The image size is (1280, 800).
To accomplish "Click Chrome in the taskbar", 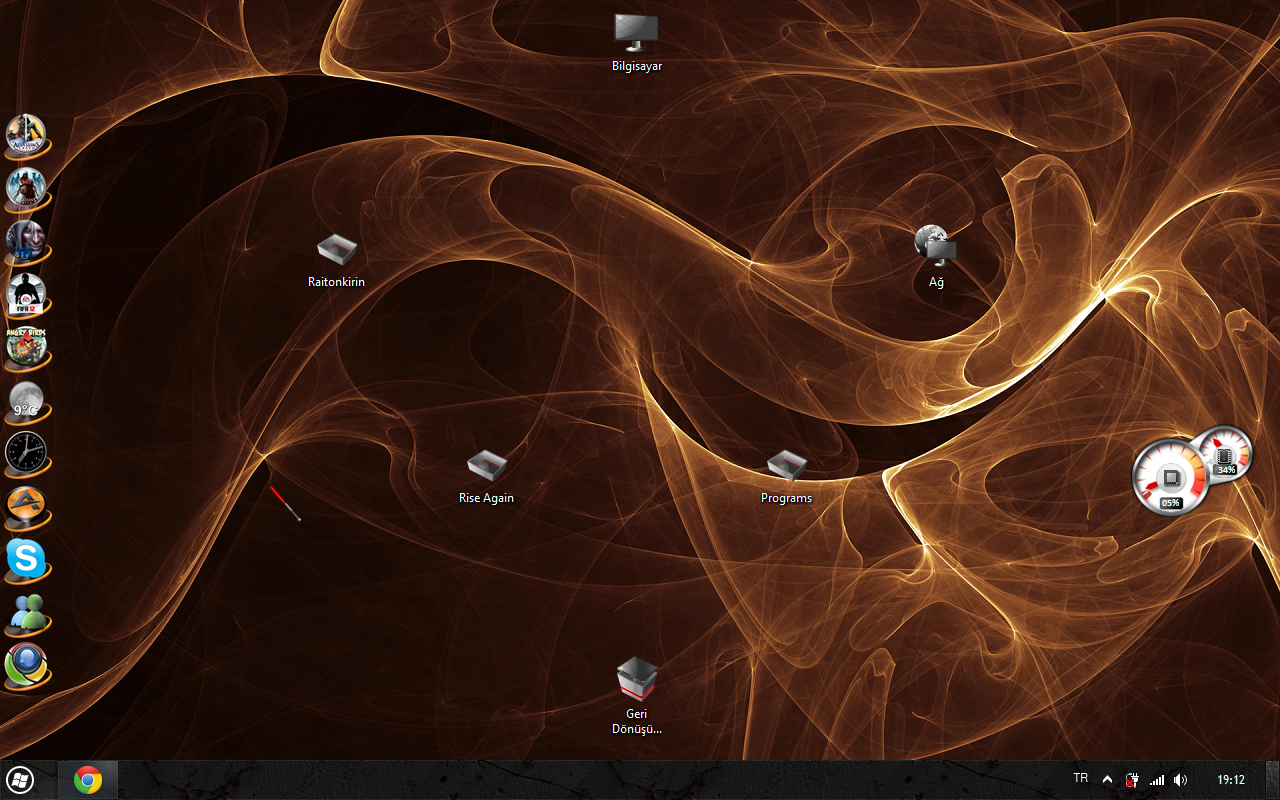I will click(88, 779).
